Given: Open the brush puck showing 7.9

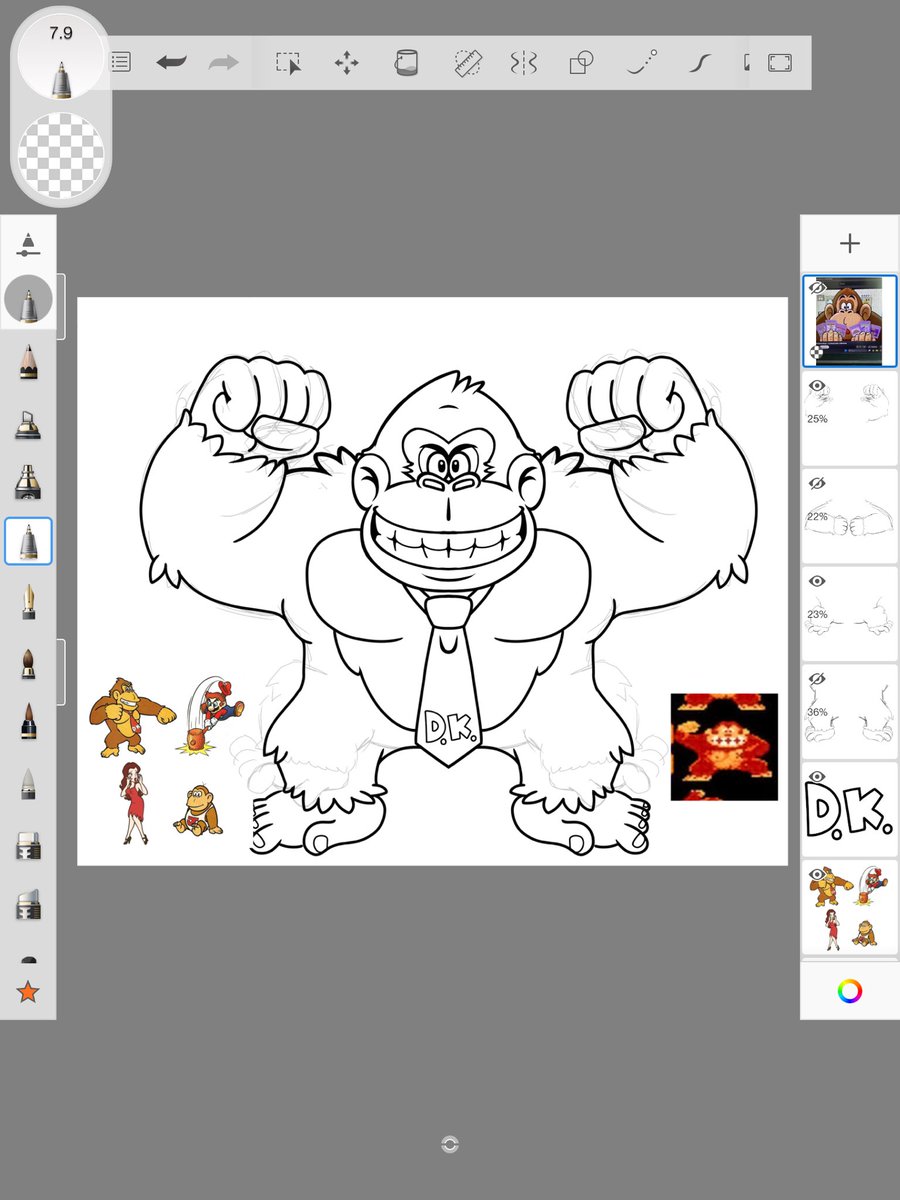Looking at the screenshot, I should (x=61, y=55).
